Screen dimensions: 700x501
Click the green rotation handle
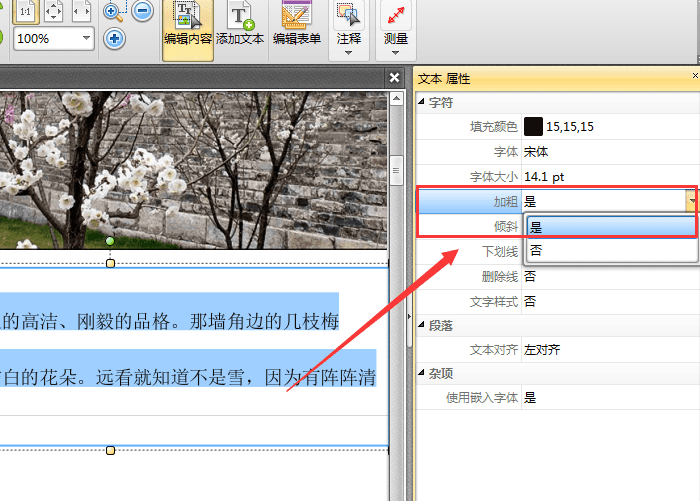coord(110,241)
